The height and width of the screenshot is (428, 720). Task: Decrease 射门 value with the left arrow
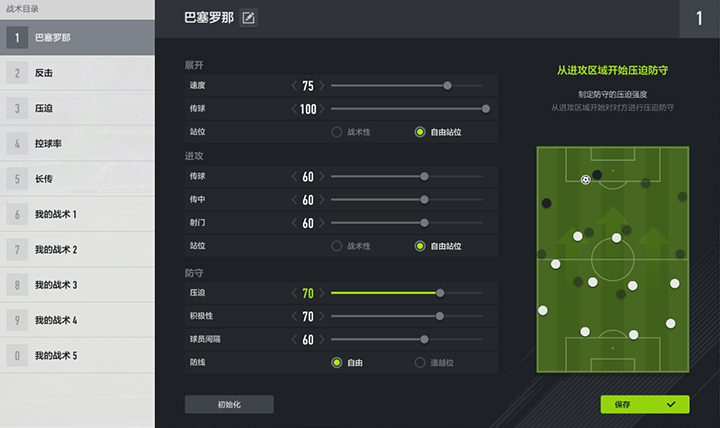click(x=294, y=223)
